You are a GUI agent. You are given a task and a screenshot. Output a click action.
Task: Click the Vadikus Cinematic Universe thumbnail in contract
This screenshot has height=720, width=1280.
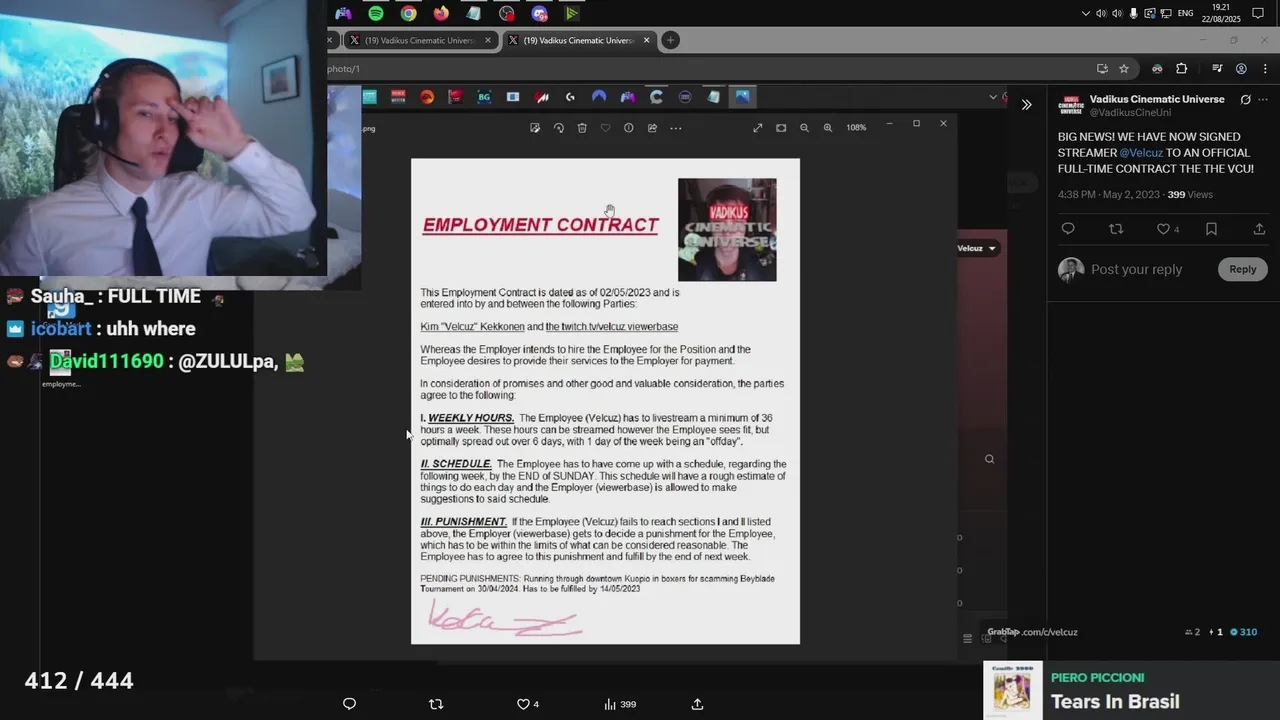(x=727, y=230)
